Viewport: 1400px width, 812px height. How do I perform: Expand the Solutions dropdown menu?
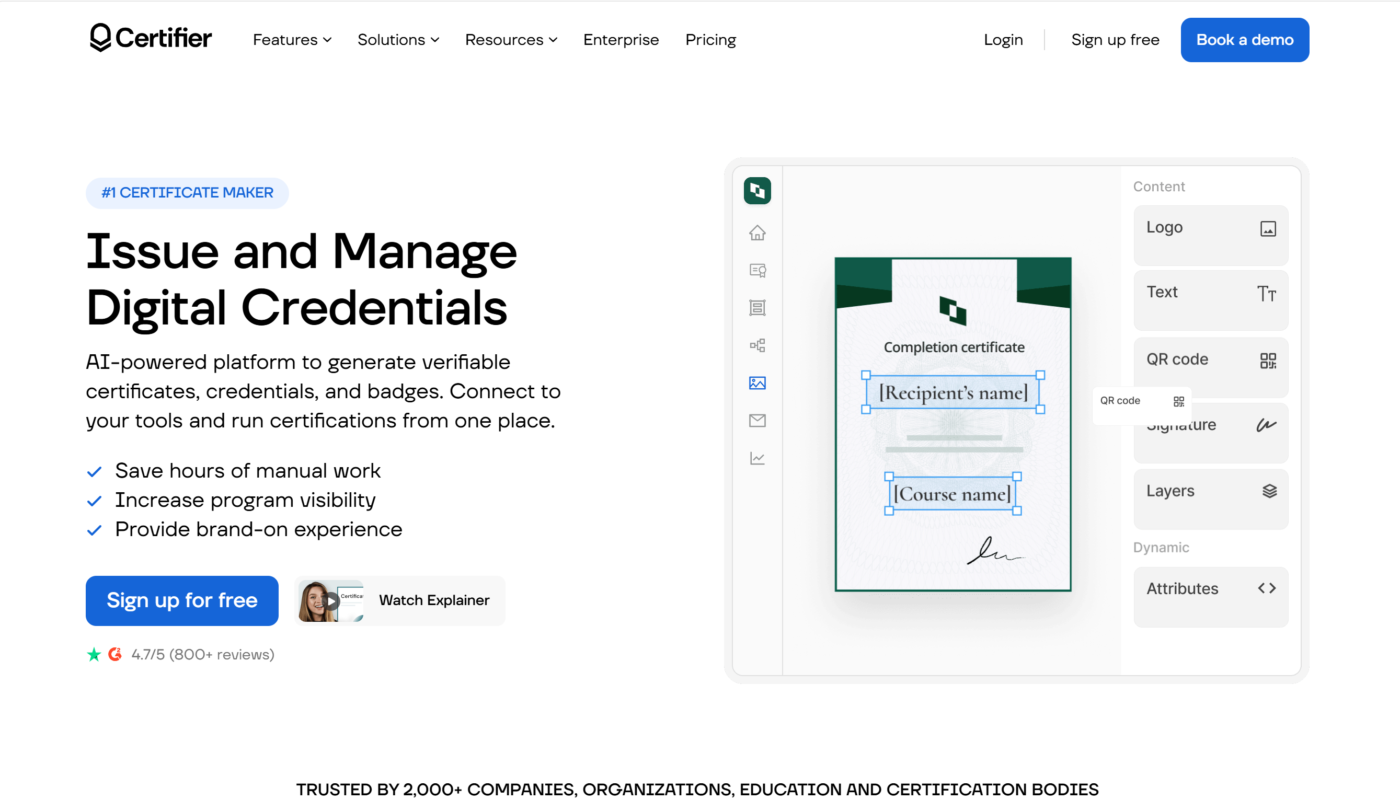pos(398,40)
